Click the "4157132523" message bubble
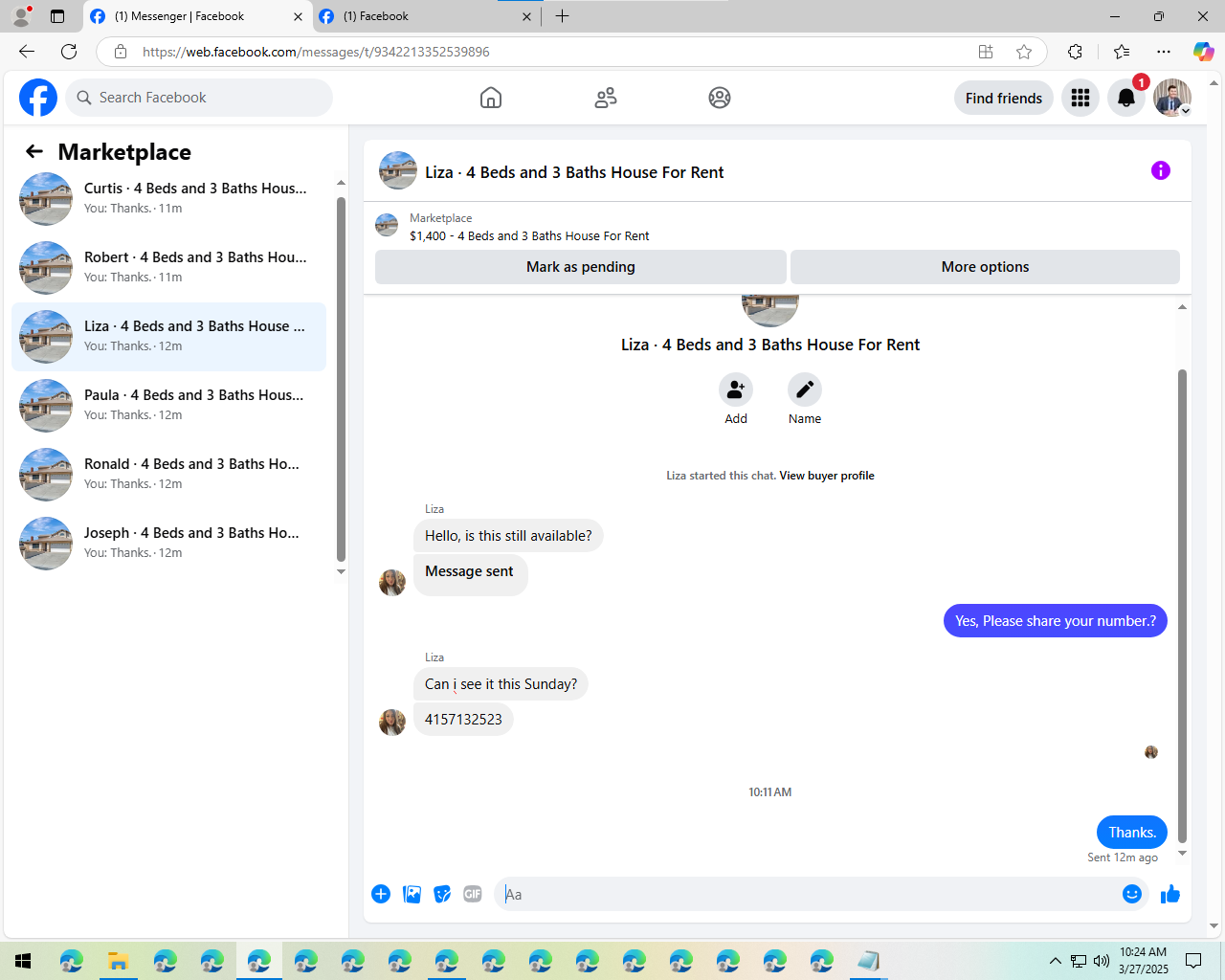The width and height of the screenshot is (1225, 980). pos(463,720)
